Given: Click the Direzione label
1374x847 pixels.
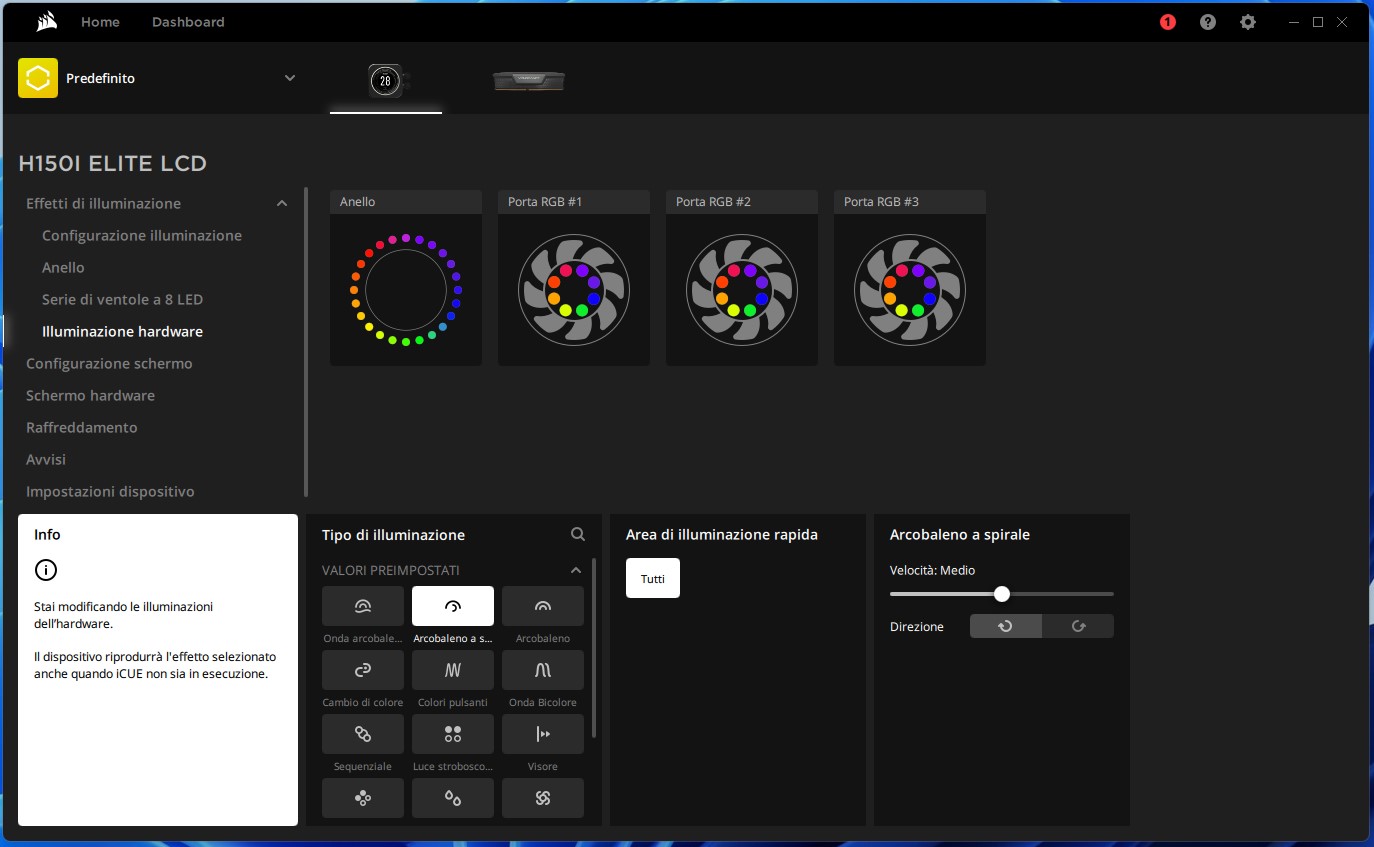Looking at the screenshot, I should pos(917,626).
